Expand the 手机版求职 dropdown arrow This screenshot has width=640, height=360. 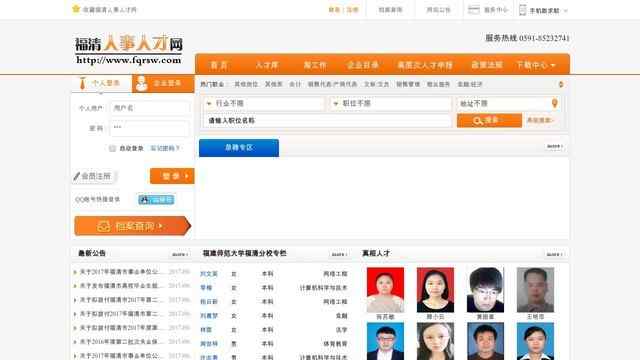click(565, 11)
